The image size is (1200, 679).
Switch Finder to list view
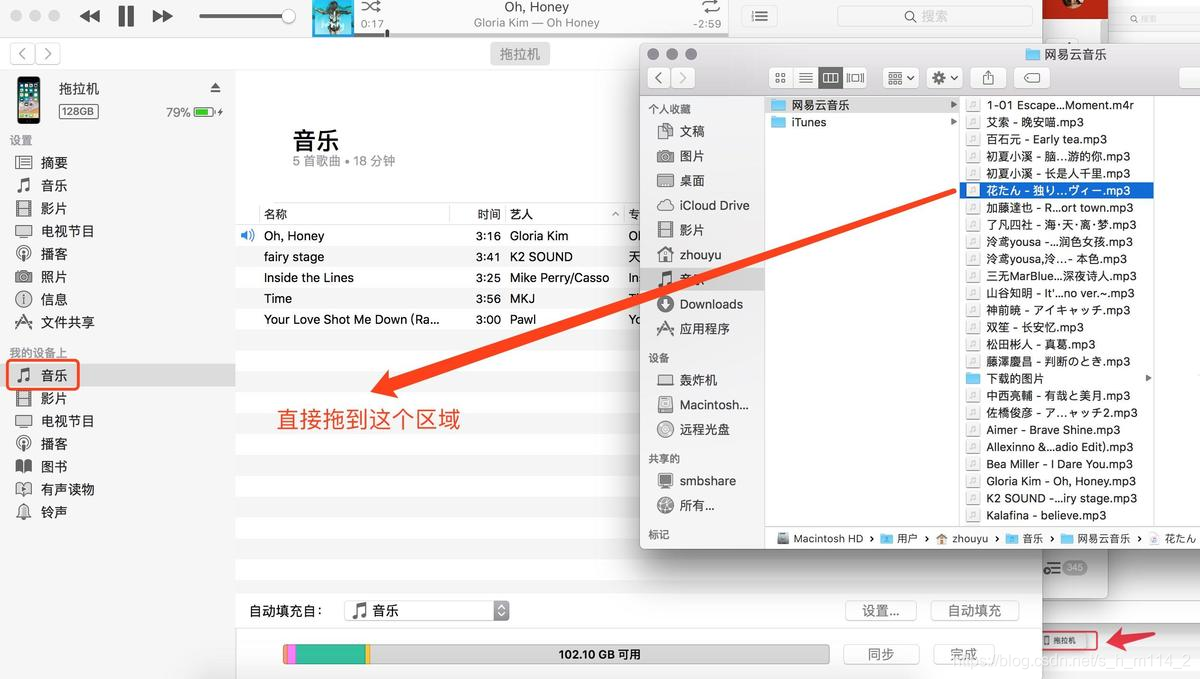click(806, 78)
